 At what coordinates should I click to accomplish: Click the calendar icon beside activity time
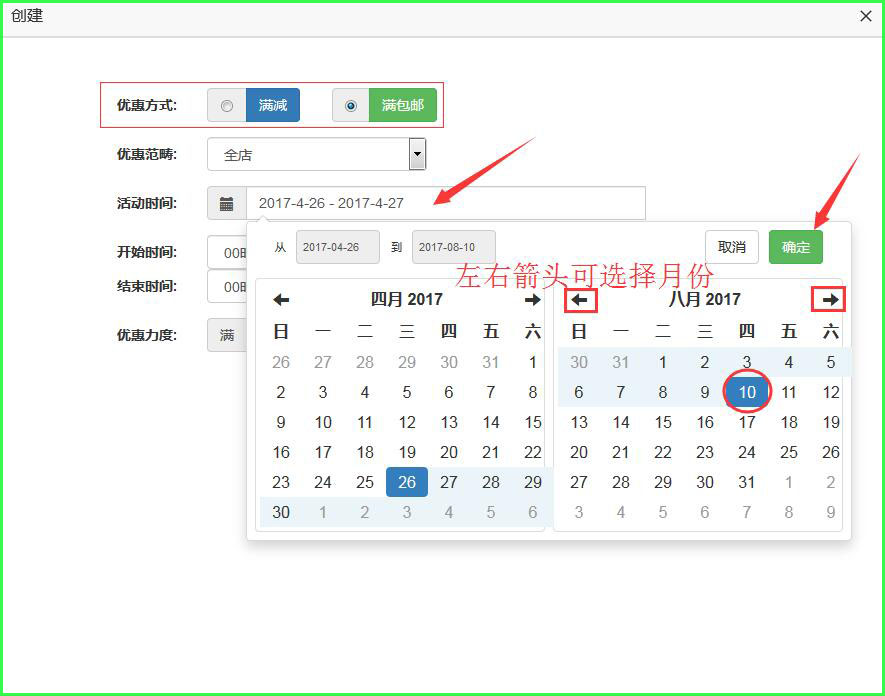(227, 203)
